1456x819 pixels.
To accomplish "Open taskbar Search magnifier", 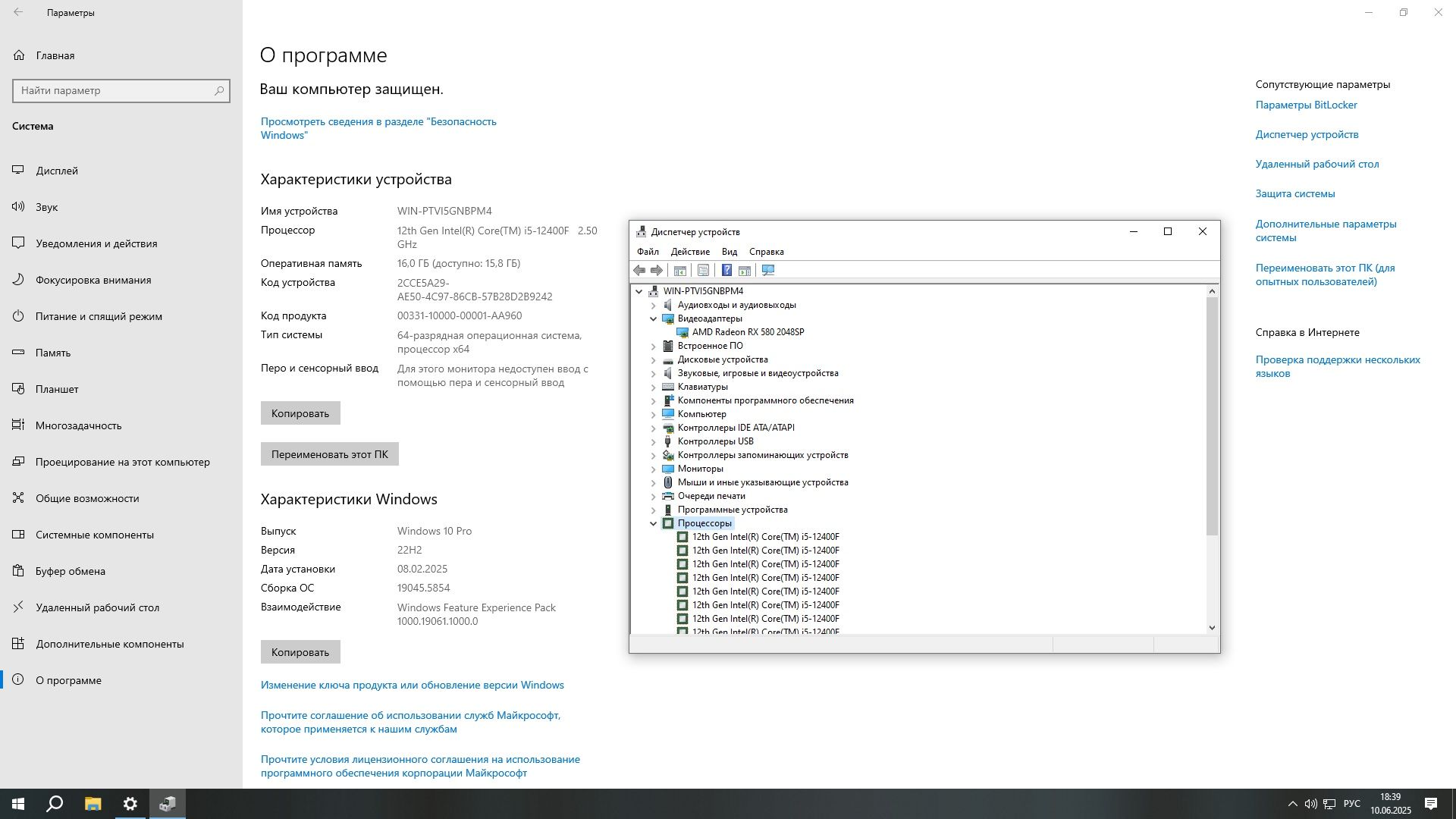I will [x=55, y=804].
